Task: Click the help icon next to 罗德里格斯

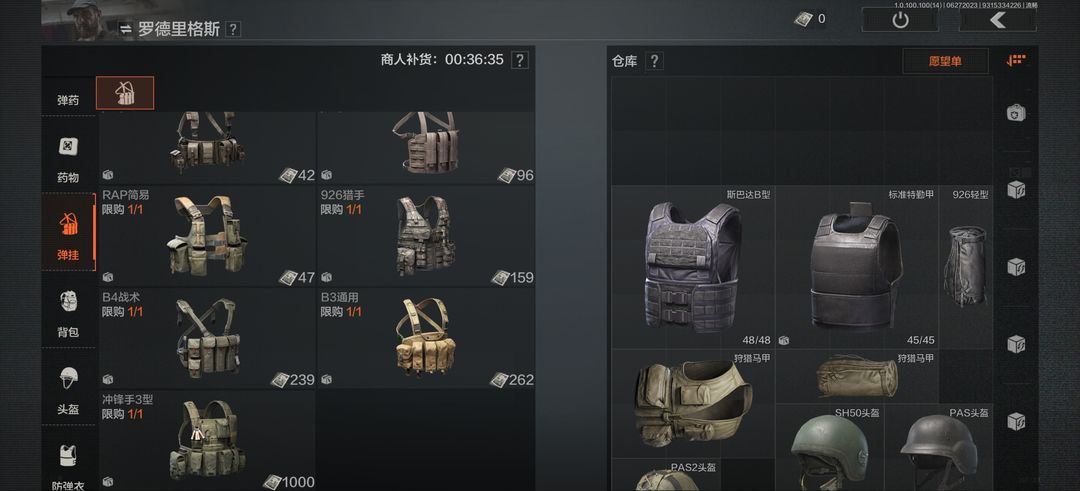Action: pos(233,29)
